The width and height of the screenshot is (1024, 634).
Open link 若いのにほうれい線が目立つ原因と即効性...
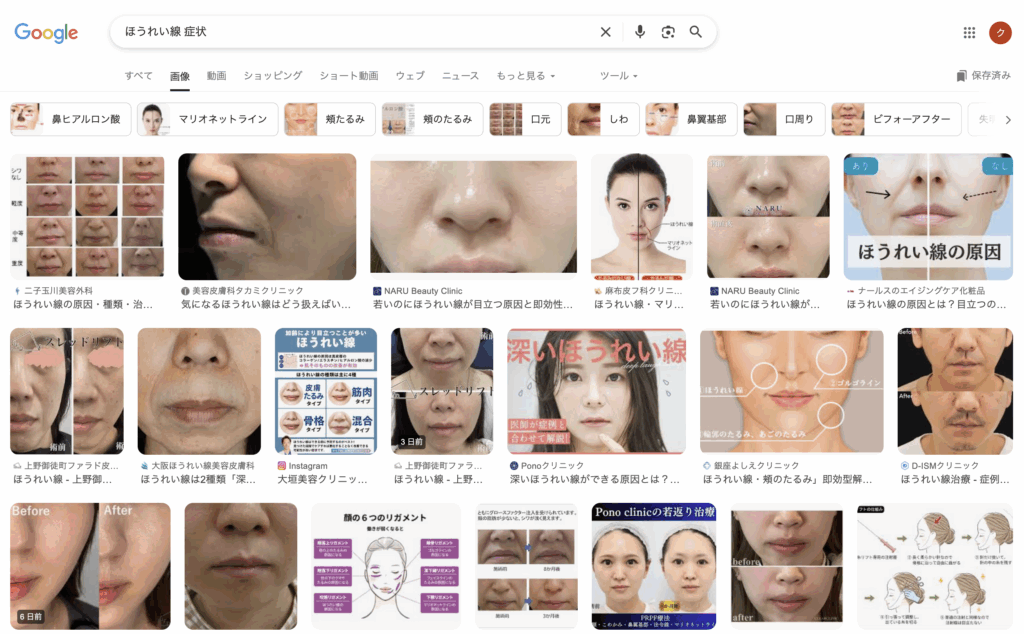pos(473,305)
